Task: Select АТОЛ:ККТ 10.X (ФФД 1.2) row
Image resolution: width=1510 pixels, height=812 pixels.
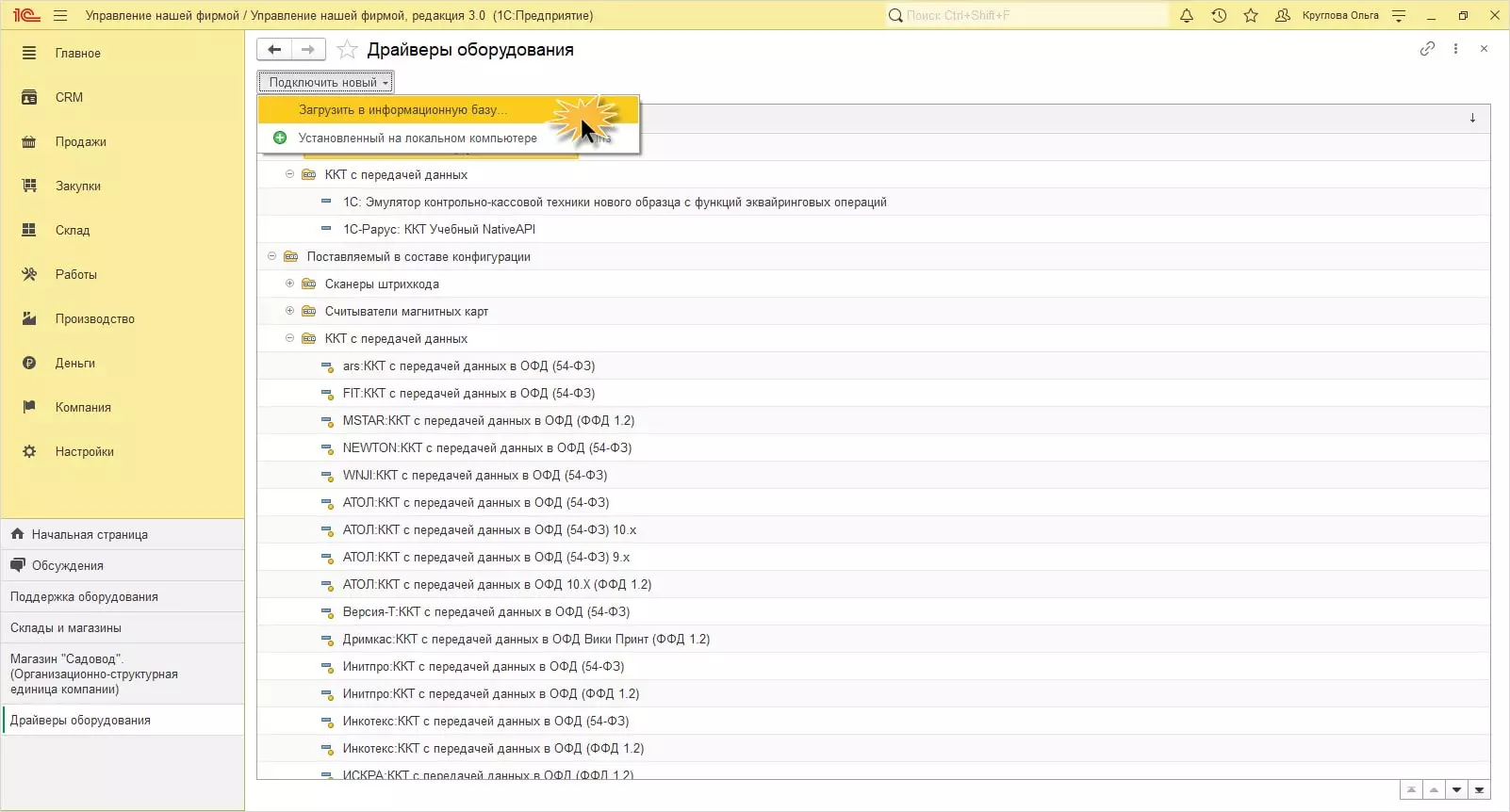Action: [874, 584]
